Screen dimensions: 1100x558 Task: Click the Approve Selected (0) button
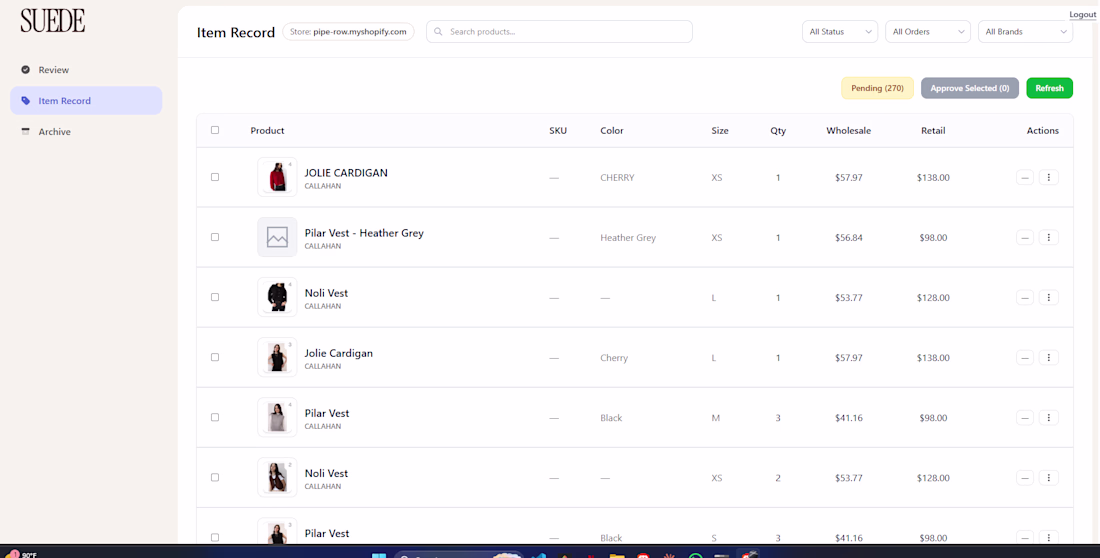point(970,88)
